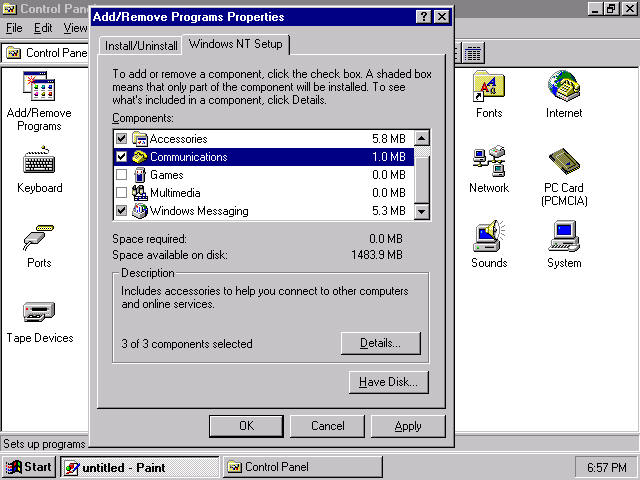Click the Games component icon
The width and height of the screenshot is (640, 480).
coord(140,175)
